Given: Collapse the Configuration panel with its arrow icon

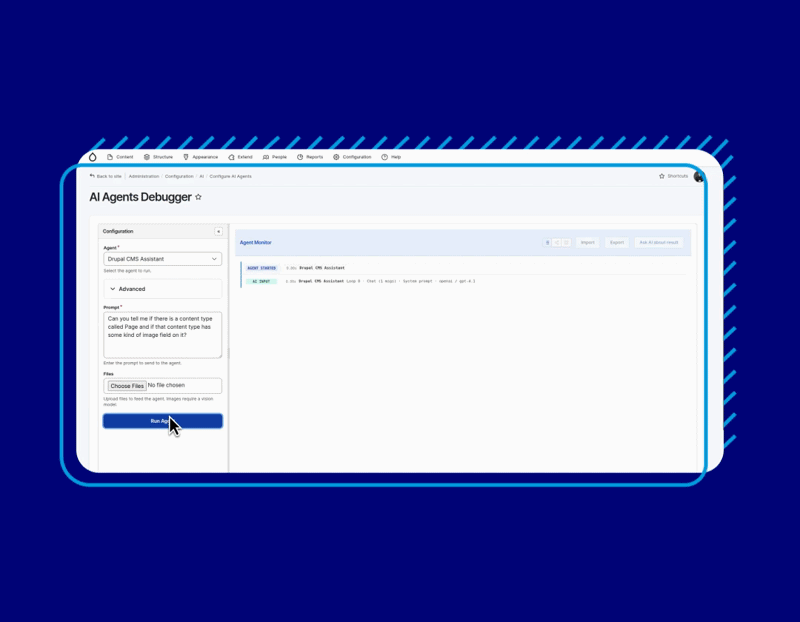Looking at the screenshot, I should (218, 231).
